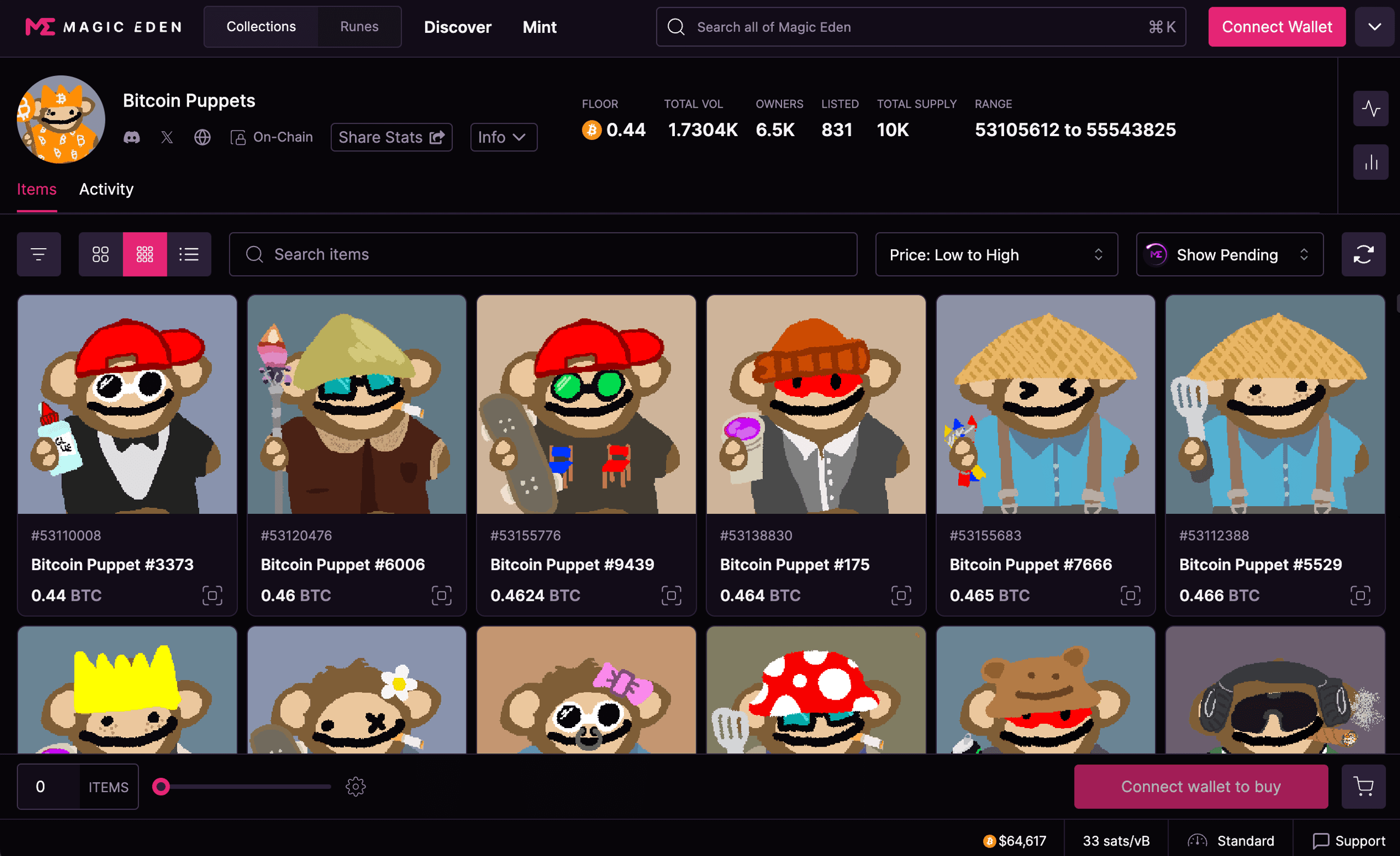
Task: Select the Runes tab
Action: click(359, 27)
